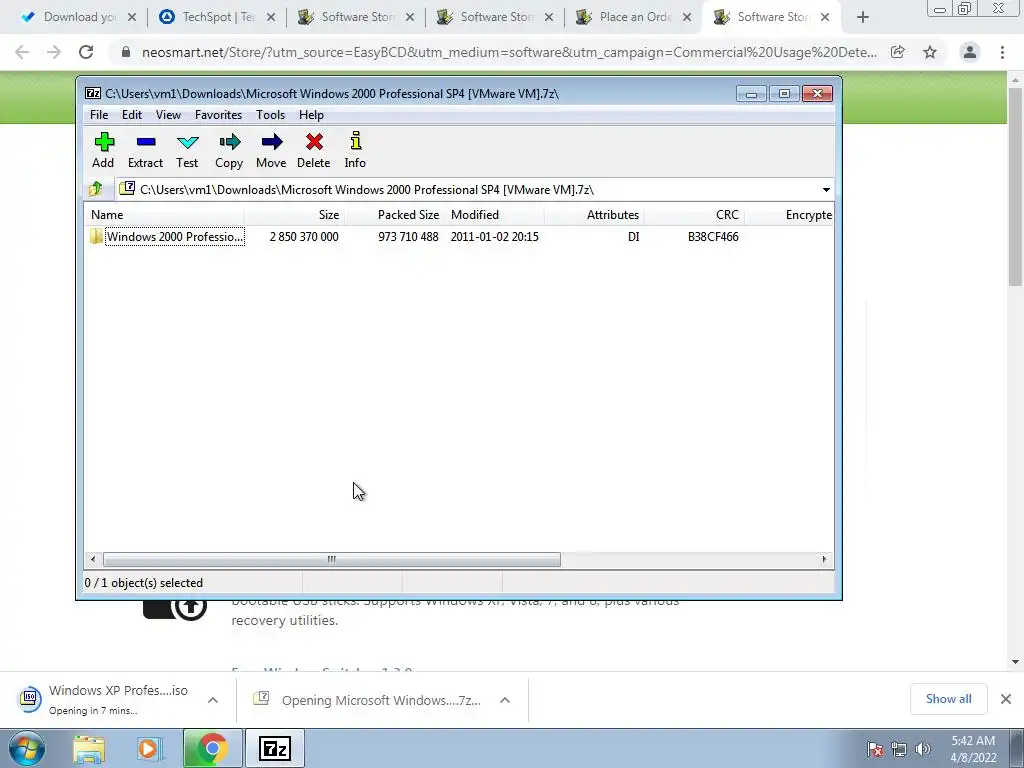Open the Windows Start orb
This screenshot has width=1024, height=768.
[27, 748]
